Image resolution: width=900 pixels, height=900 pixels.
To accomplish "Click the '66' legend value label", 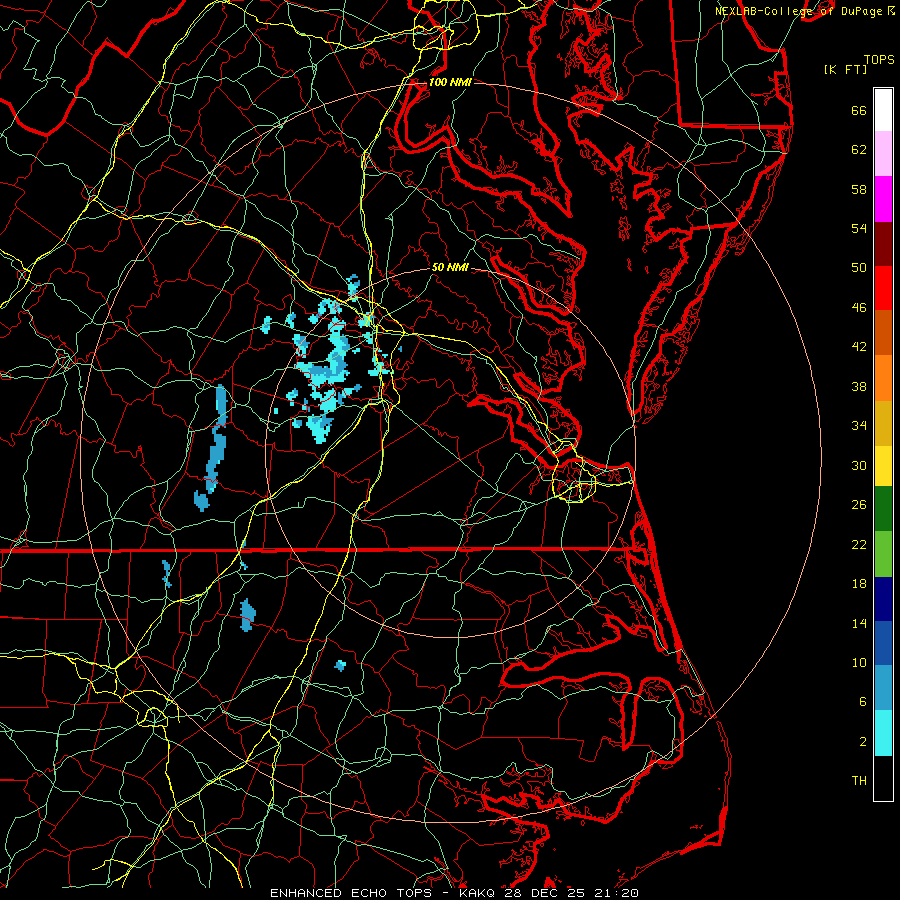I will 859,111.
